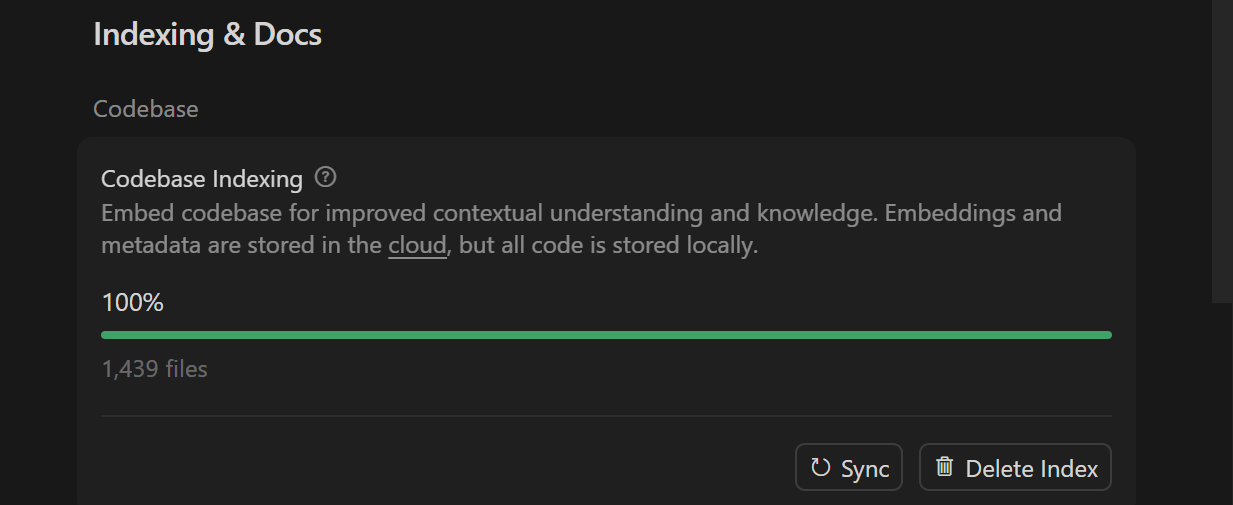This screenshot has width=1233, height=505.
Task: Click the vertical scrollbar on the right
Action: [1222, 150]
